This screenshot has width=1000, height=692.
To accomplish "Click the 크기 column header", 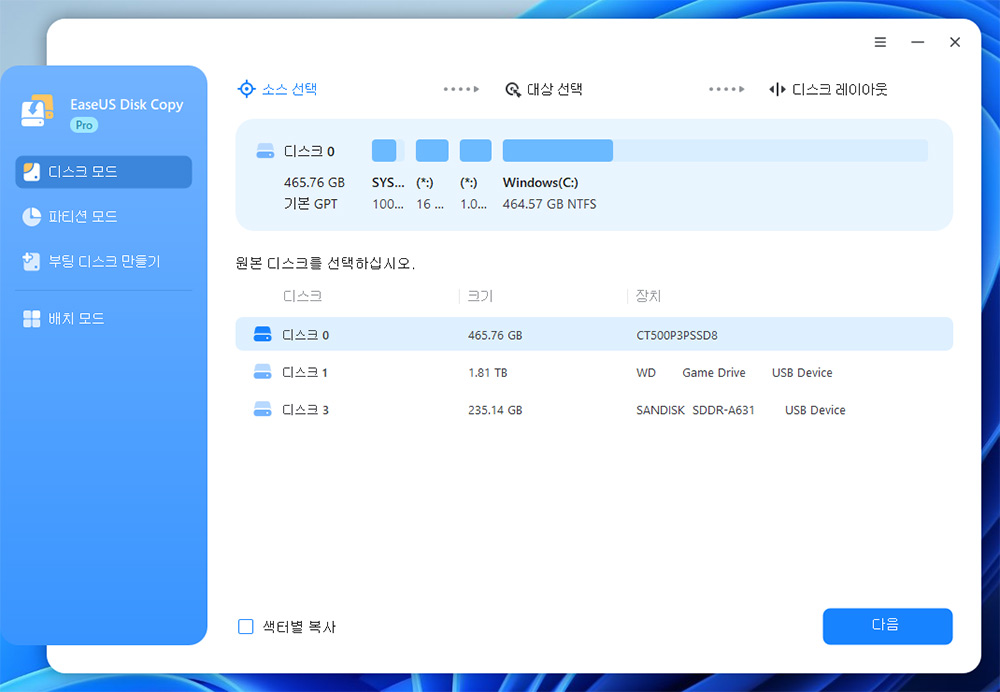I will tap(480, 296).
